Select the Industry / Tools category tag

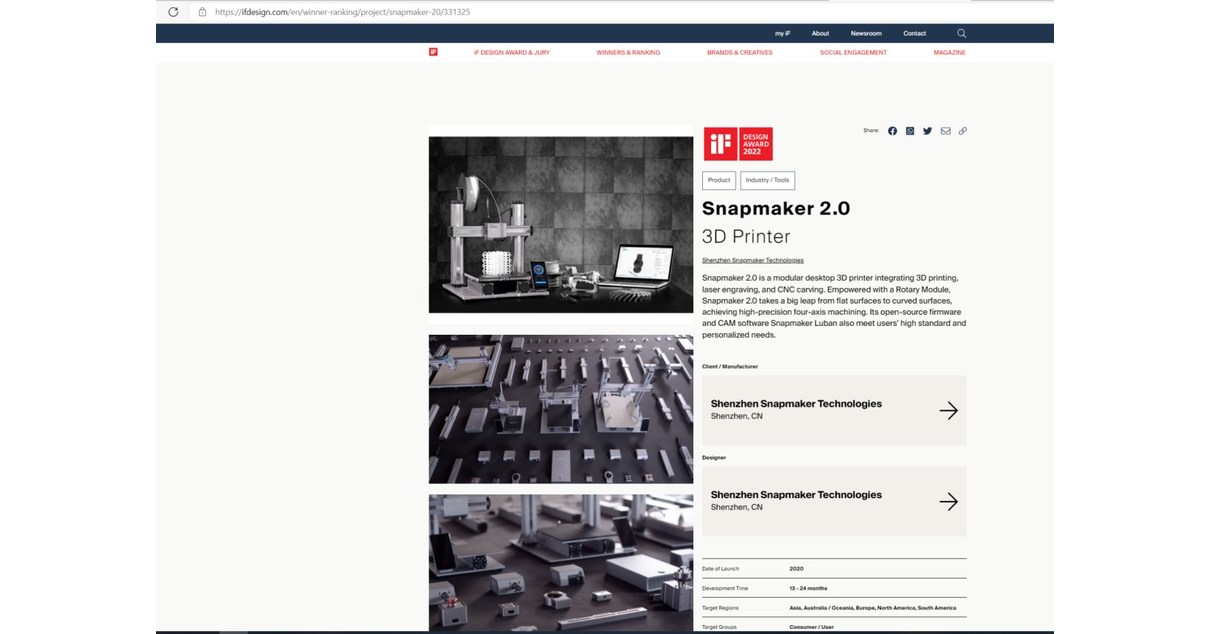[767, 180]
